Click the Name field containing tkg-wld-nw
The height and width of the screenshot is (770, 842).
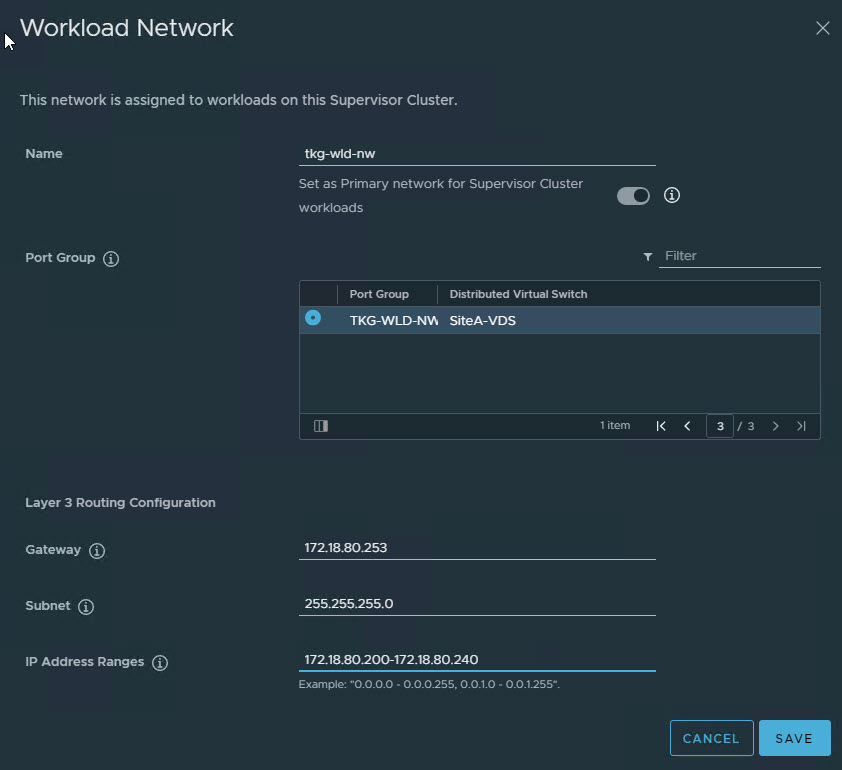point(477,155)
